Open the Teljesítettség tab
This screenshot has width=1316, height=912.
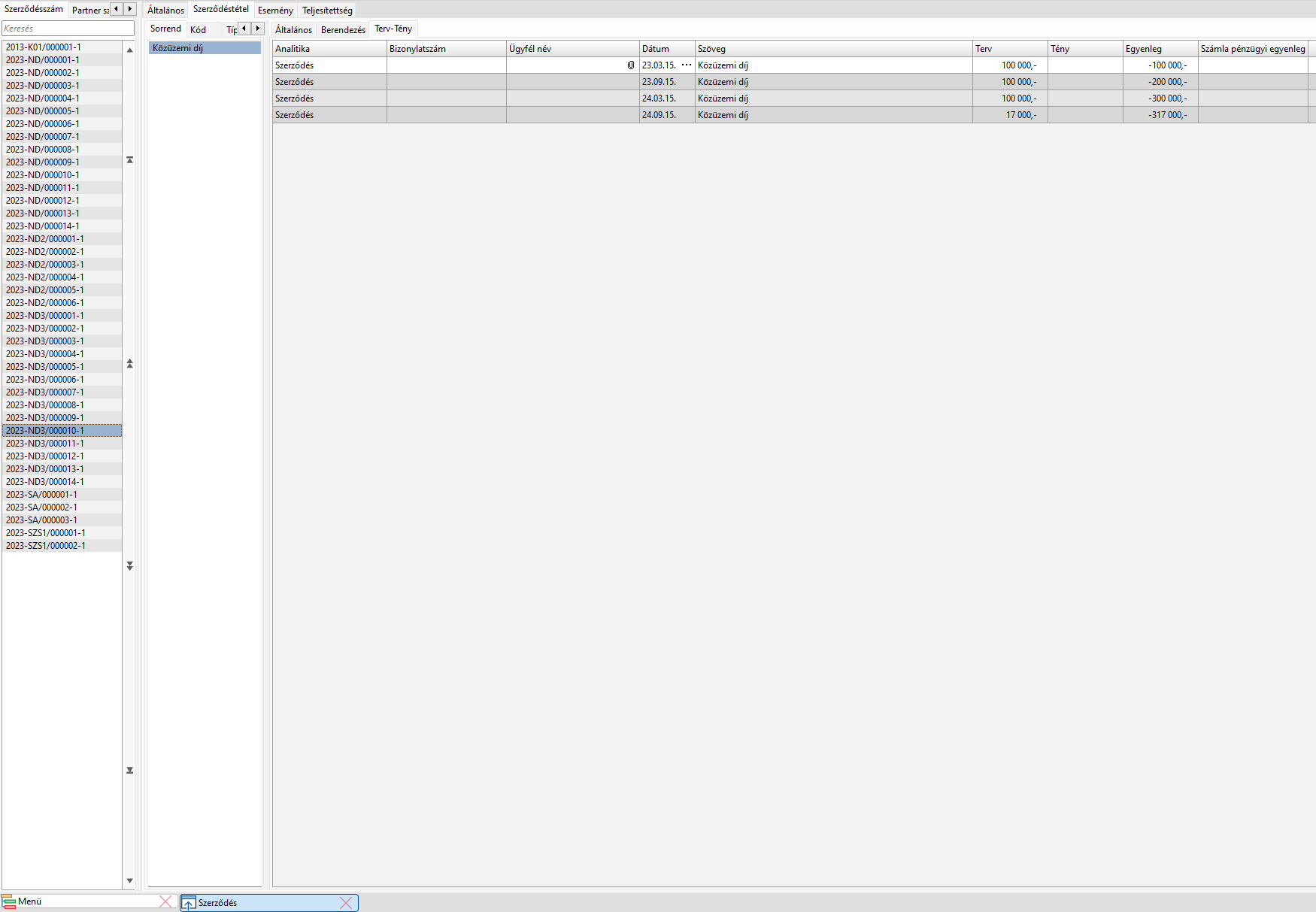coord(327,10)
